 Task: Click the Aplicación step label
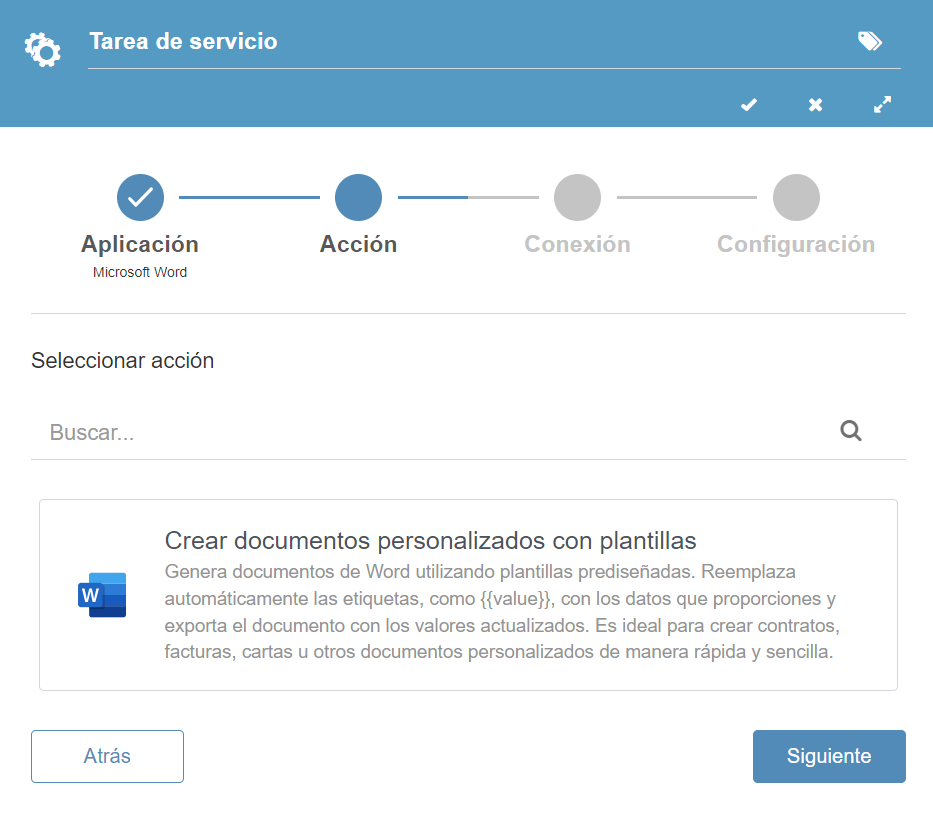140,244
